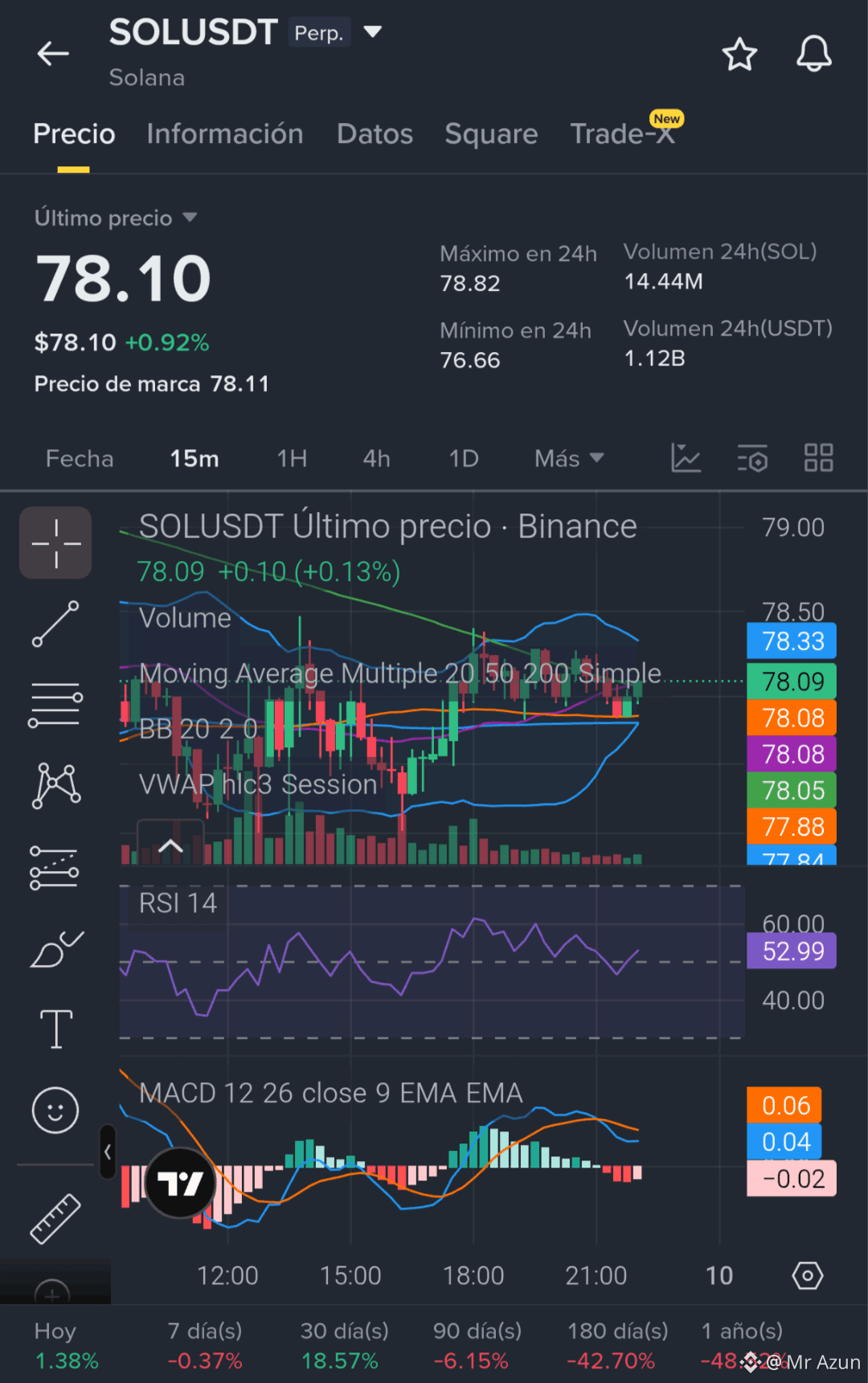
Task: Switch to the Precio tab
Action: (x=74, y=133)
